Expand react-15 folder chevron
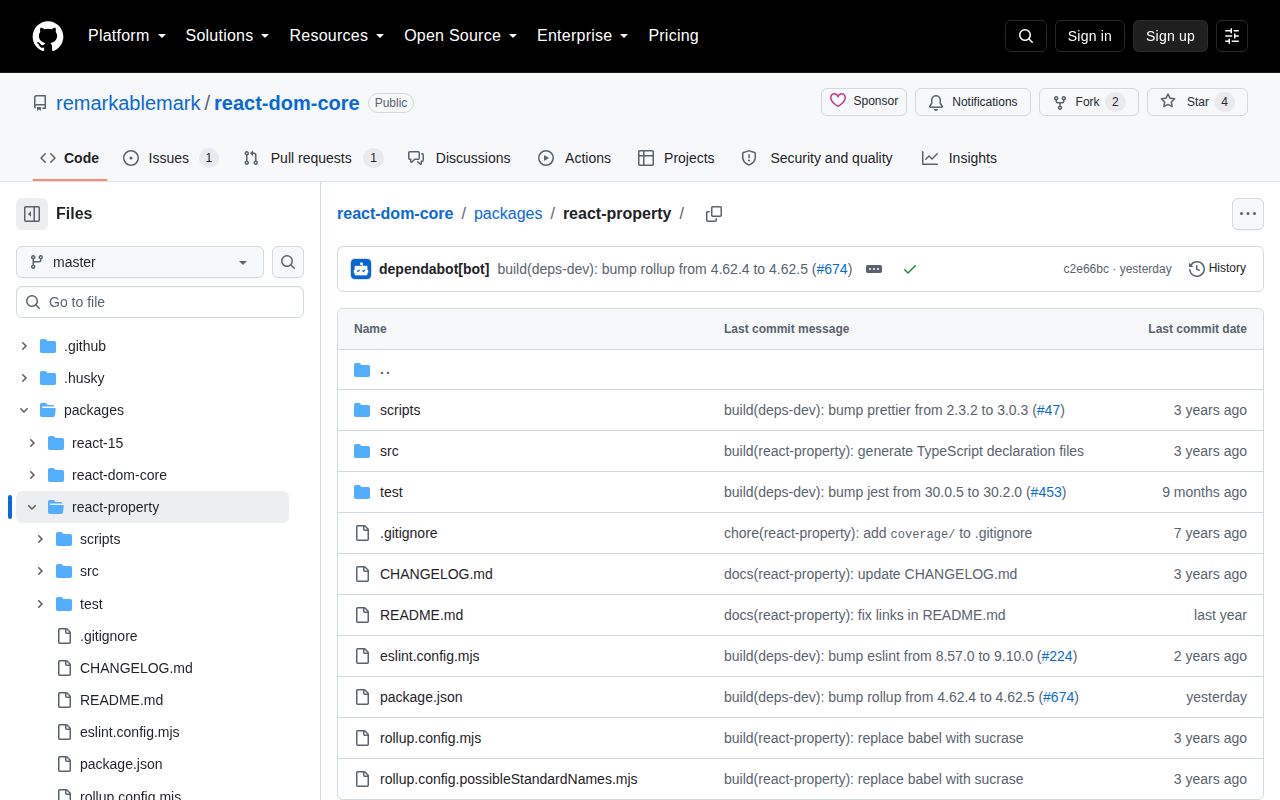Viewport: 1280px width, 800px height. tap(32, 443)
